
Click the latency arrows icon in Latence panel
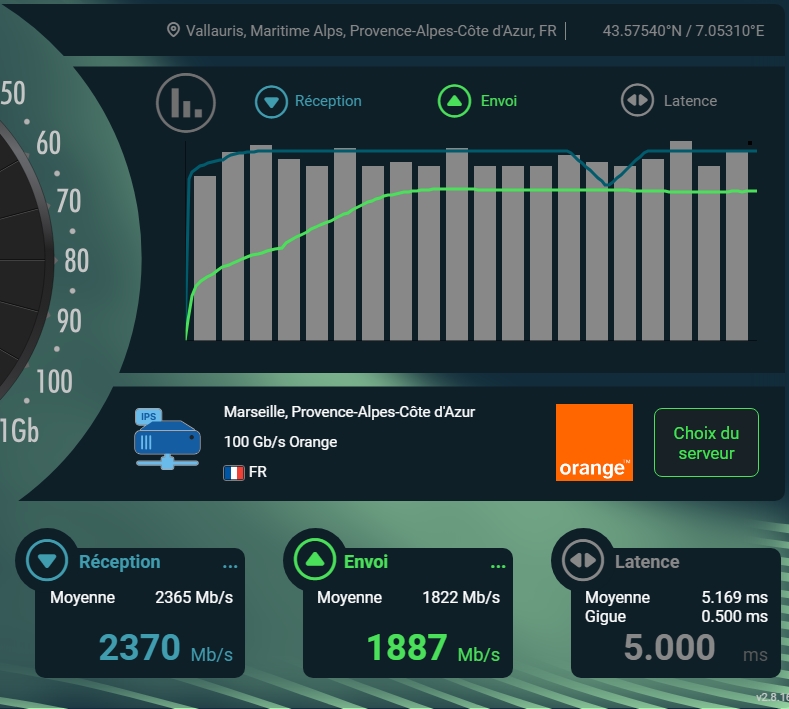(x=583, y=561)
